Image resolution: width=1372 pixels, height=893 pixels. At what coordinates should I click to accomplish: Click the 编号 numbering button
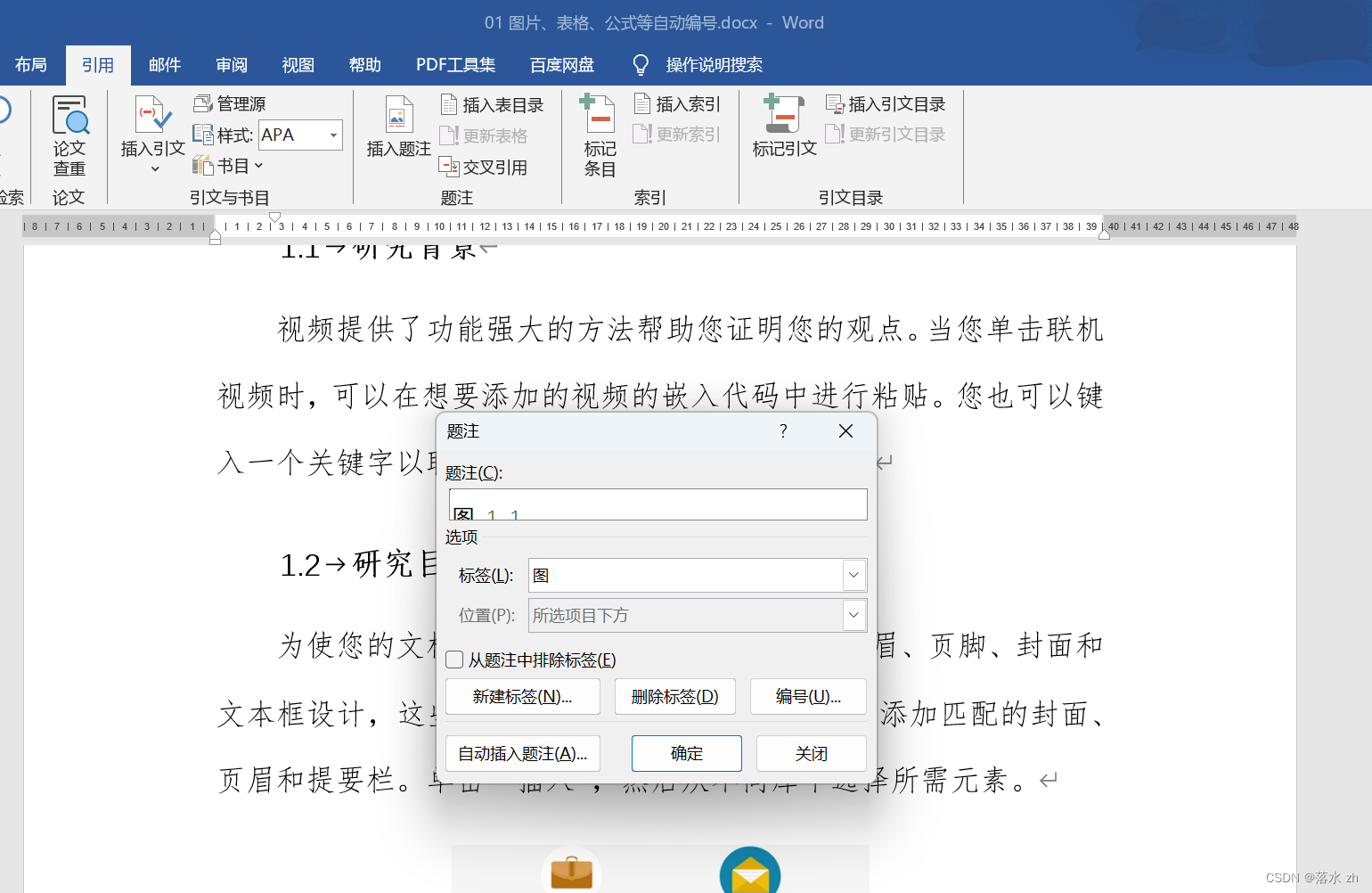coord(808,697)
